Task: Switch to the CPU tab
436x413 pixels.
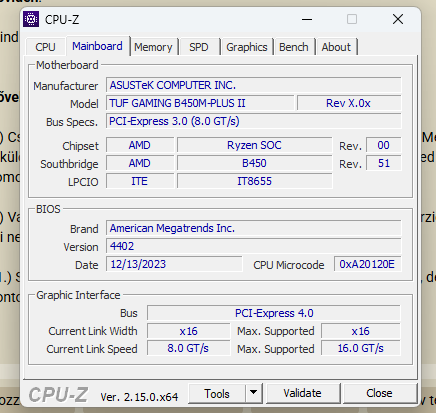Action: click(x=45, y=47)
